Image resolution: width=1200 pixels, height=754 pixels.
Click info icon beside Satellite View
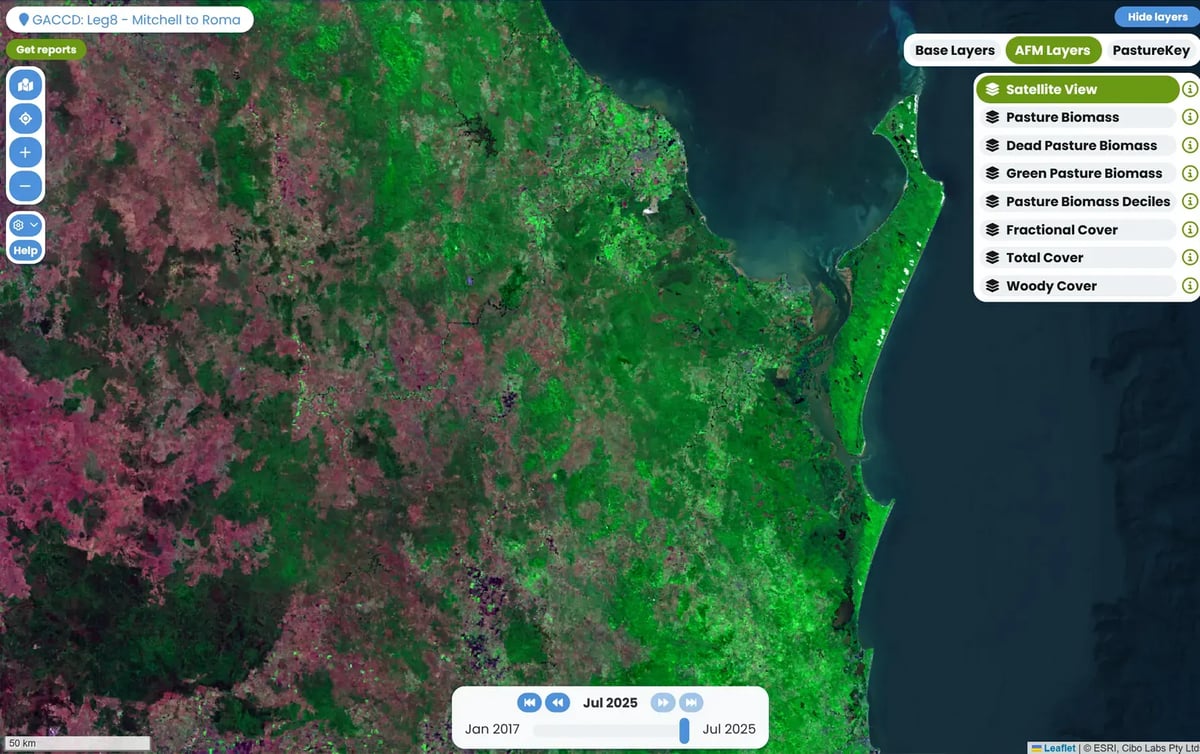point(1190,89)
